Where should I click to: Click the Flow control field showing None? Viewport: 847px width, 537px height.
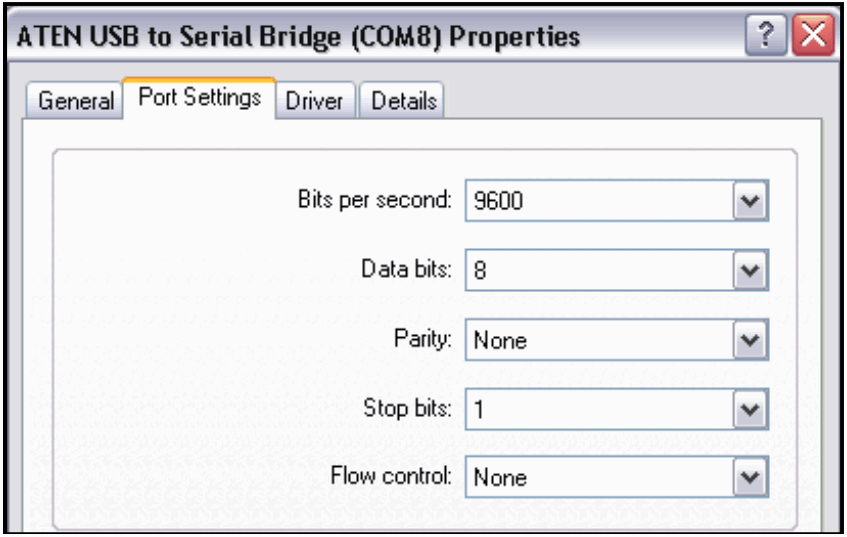pos(597,478)
